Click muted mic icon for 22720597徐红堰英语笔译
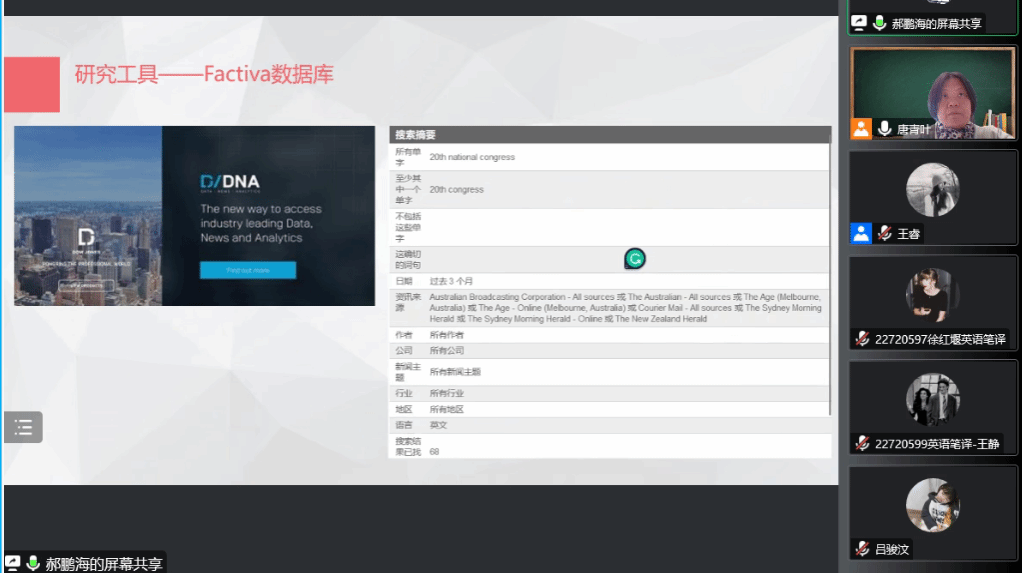 coord(862,339)
